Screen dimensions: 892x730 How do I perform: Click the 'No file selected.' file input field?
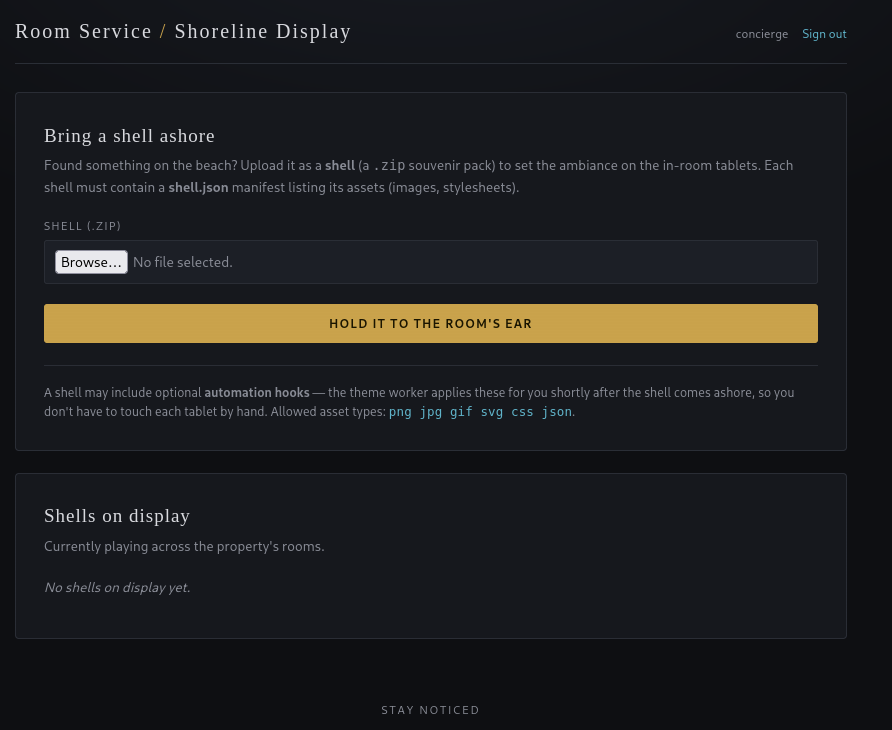click(431, 262)
